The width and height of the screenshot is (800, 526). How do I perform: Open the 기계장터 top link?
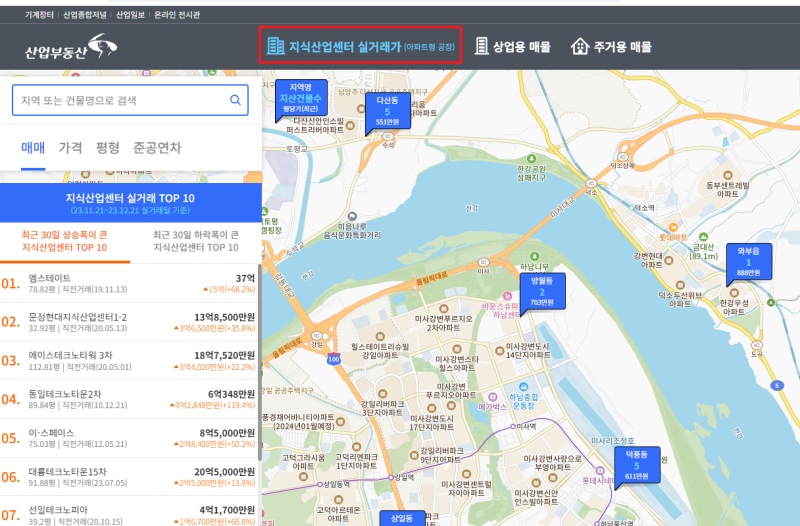(x=39, y=15)
